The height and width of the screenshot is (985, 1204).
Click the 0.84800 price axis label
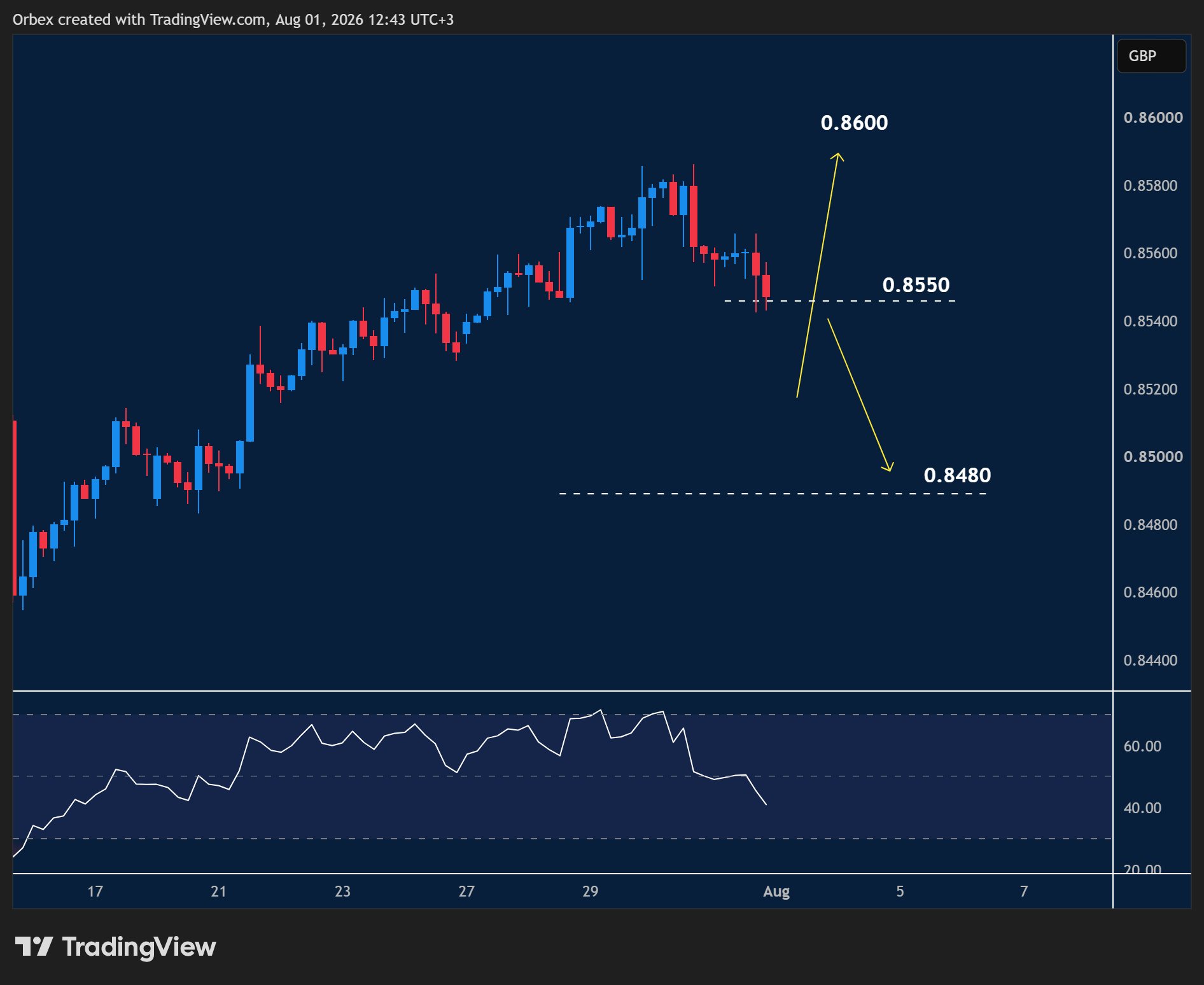point(1151,525)
